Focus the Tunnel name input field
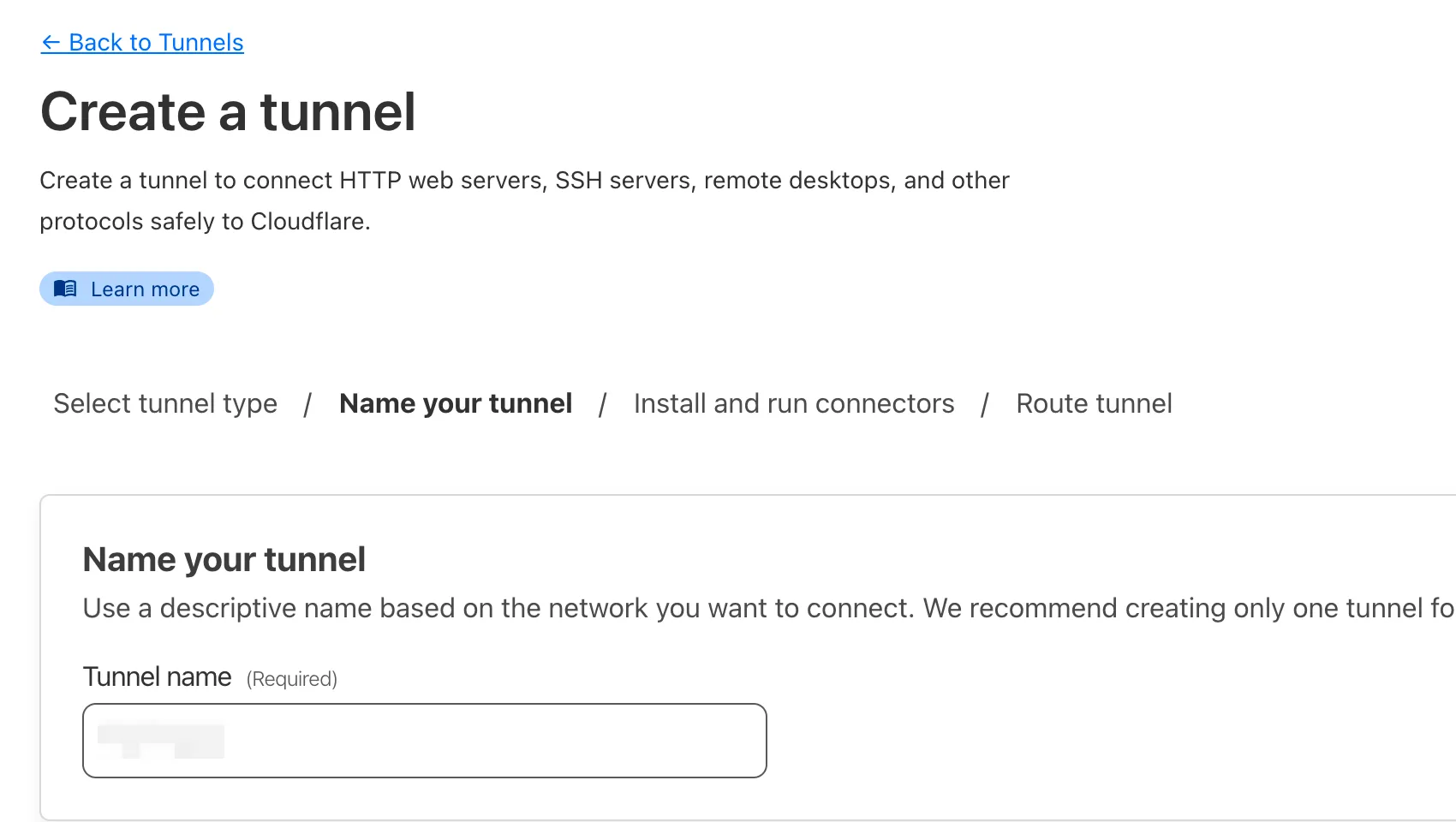This screenshot has height=822, width=1456. 480,741
